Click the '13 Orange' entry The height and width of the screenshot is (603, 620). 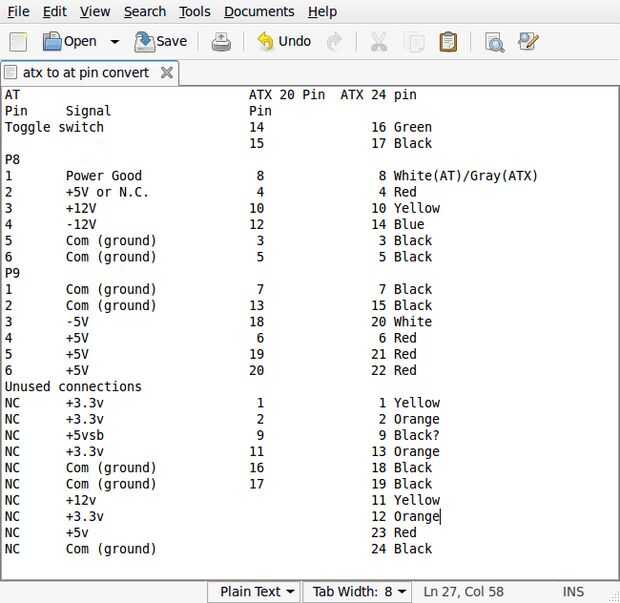coord(405,452)
